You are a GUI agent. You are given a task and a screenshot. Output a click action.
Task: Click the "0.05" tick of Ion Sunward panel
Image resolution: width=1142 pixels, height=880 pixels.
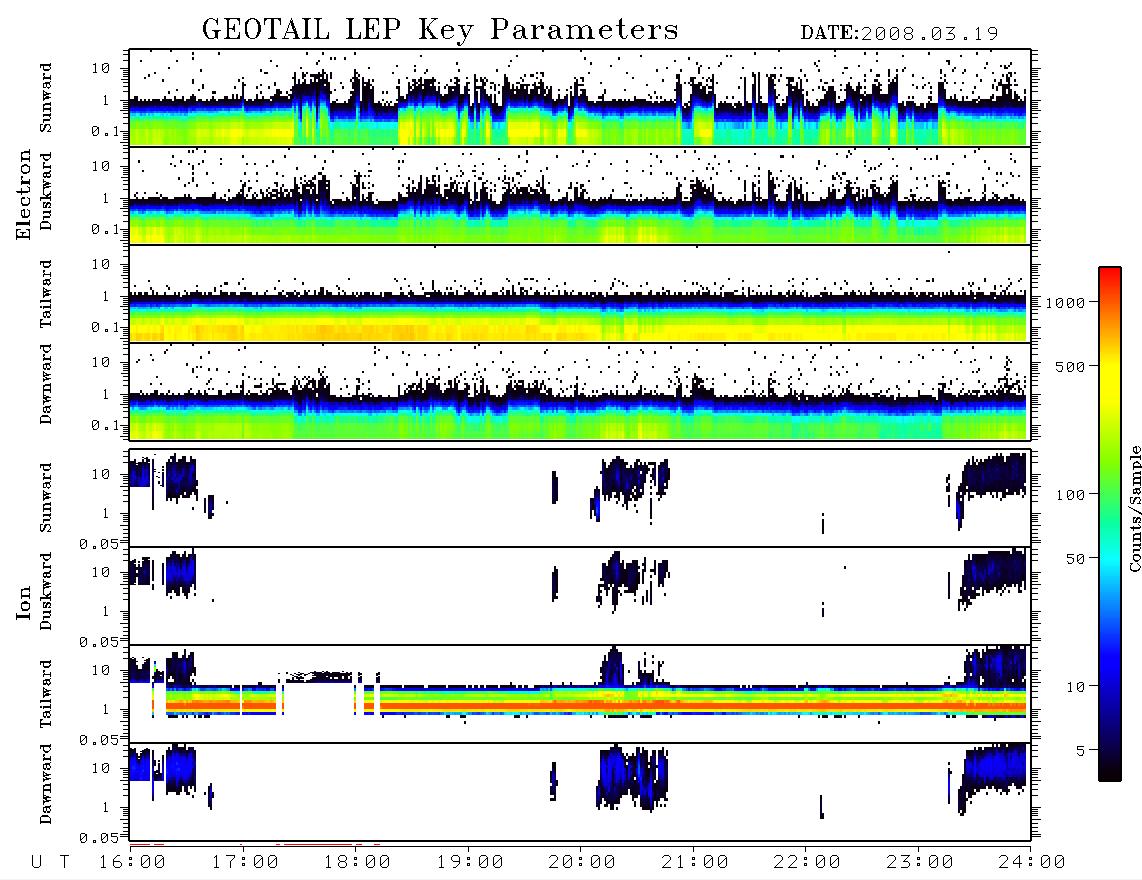pyautogui.click(x=98, y=544)
